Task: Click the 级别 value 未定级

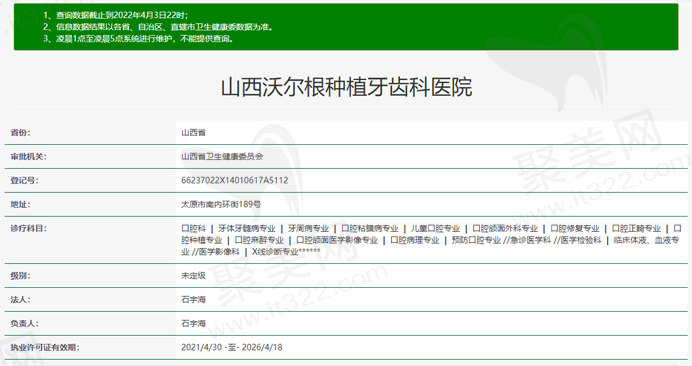Action: tap(193, 275)
